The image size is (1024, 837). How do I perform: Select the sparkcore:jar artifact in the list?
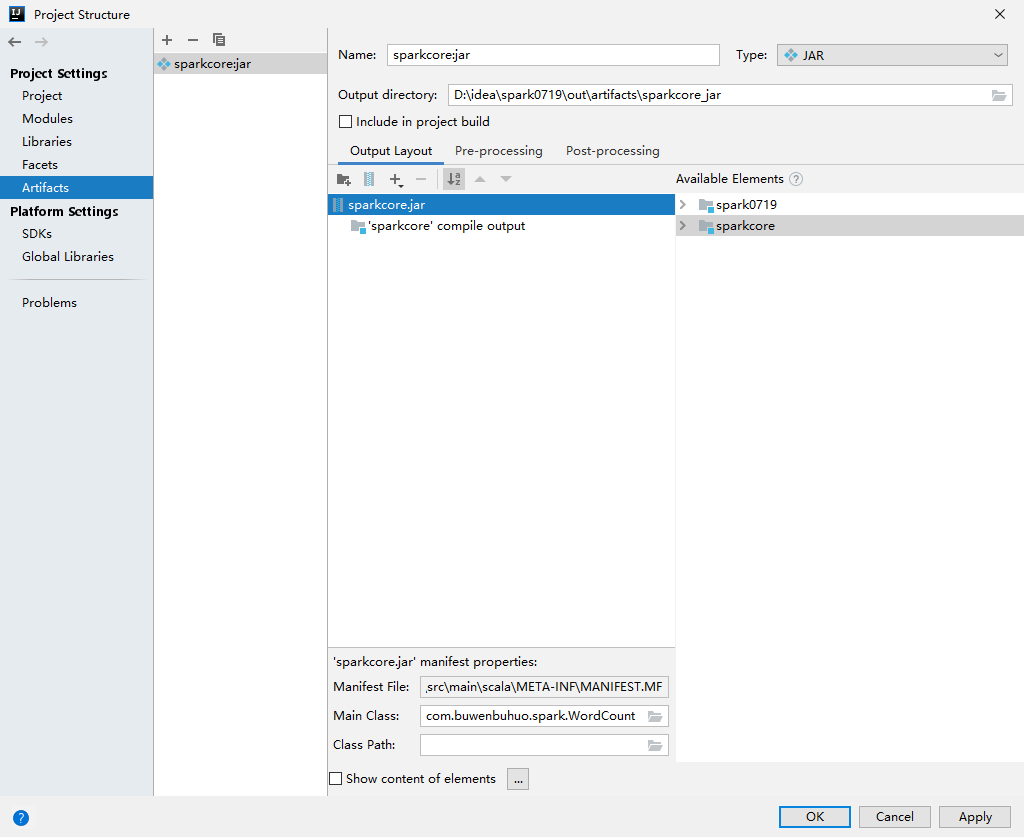click(240, 64)
